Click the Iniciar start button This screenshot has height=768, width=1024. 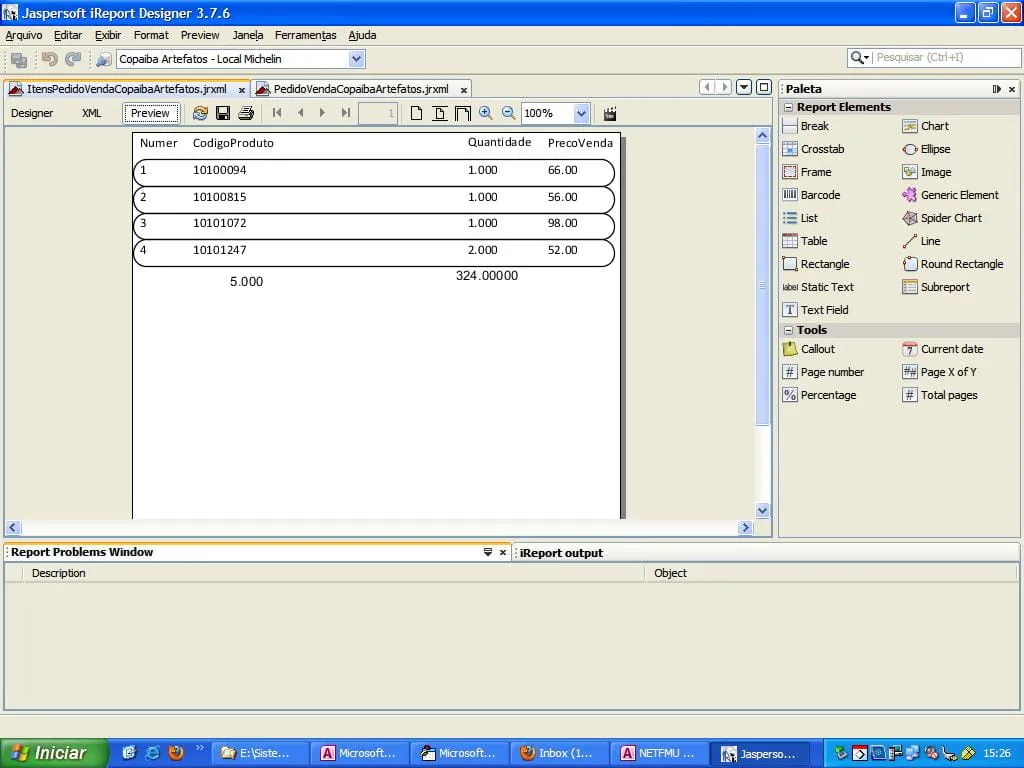pos(48,753)
